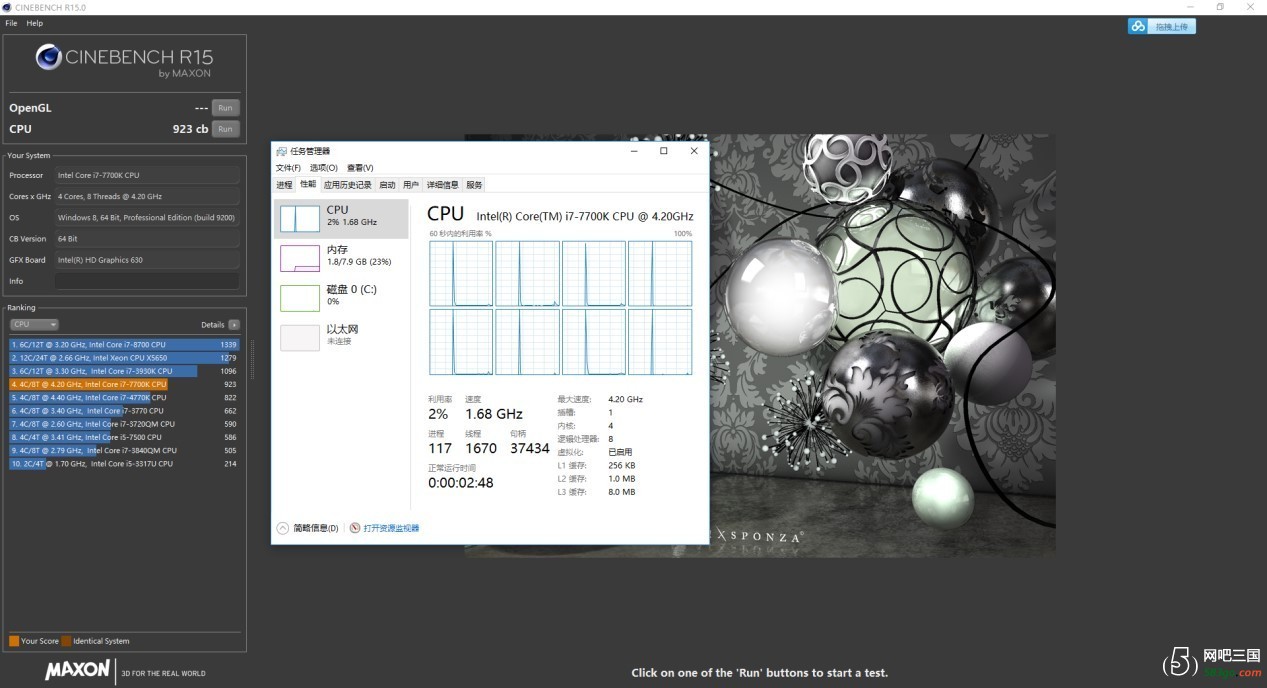Click the handle count 37434
1267x688 pixels.
[530, 449]
